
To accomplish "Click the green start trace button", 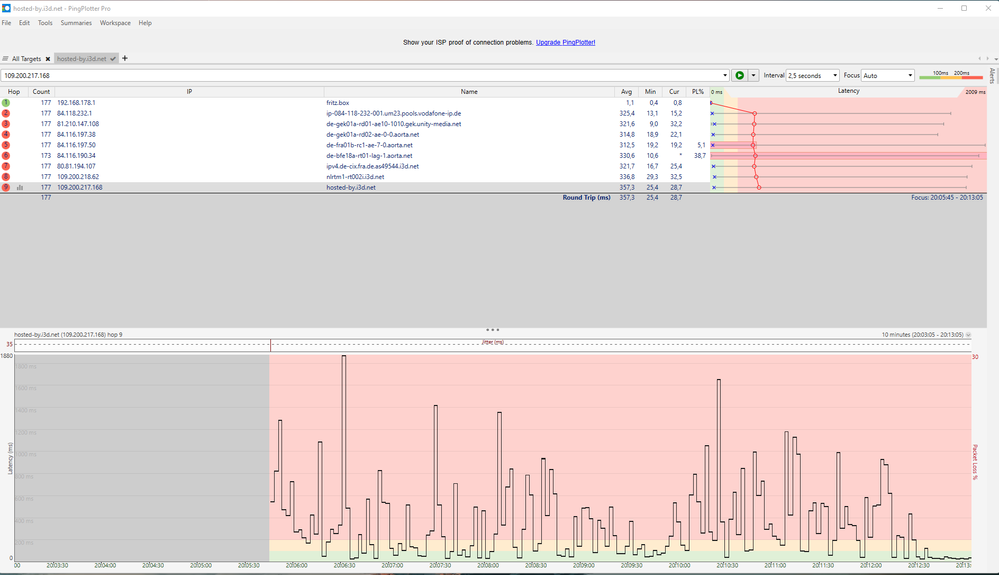I will point(739,75).
